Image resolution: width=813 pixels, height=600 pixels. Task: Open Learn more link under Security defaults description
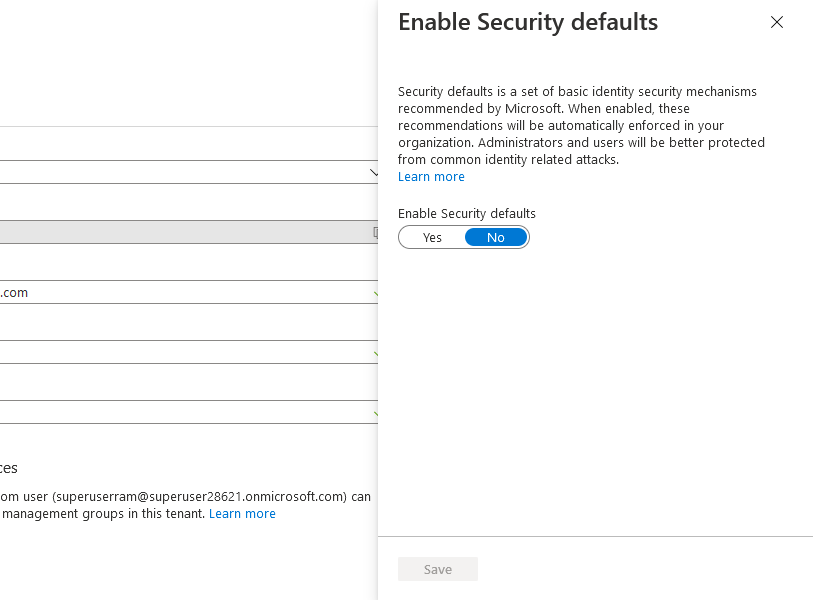point(431,177)
